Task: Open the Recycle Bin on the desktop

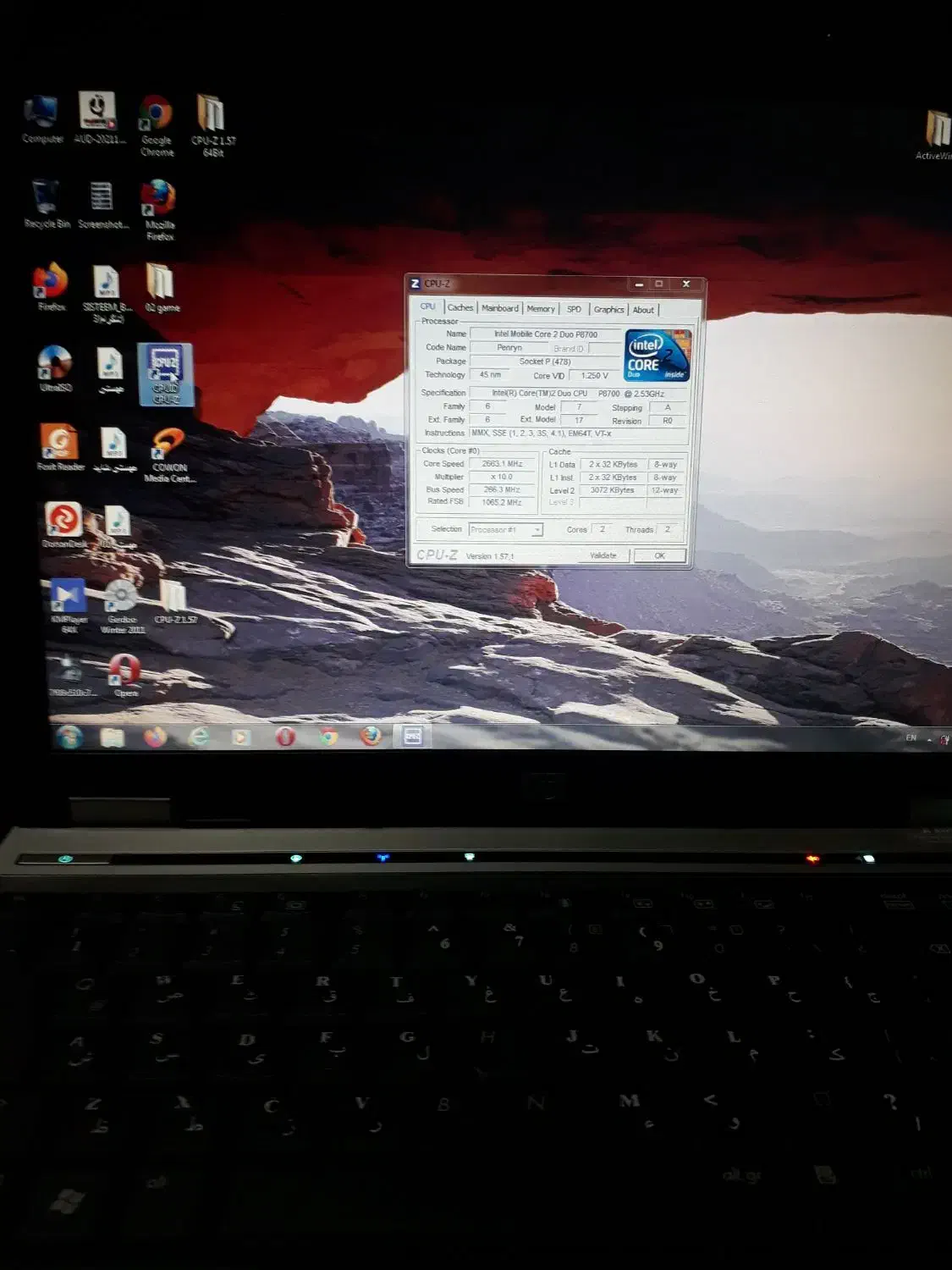Action: pyautogui.click(x=46, y=201)
